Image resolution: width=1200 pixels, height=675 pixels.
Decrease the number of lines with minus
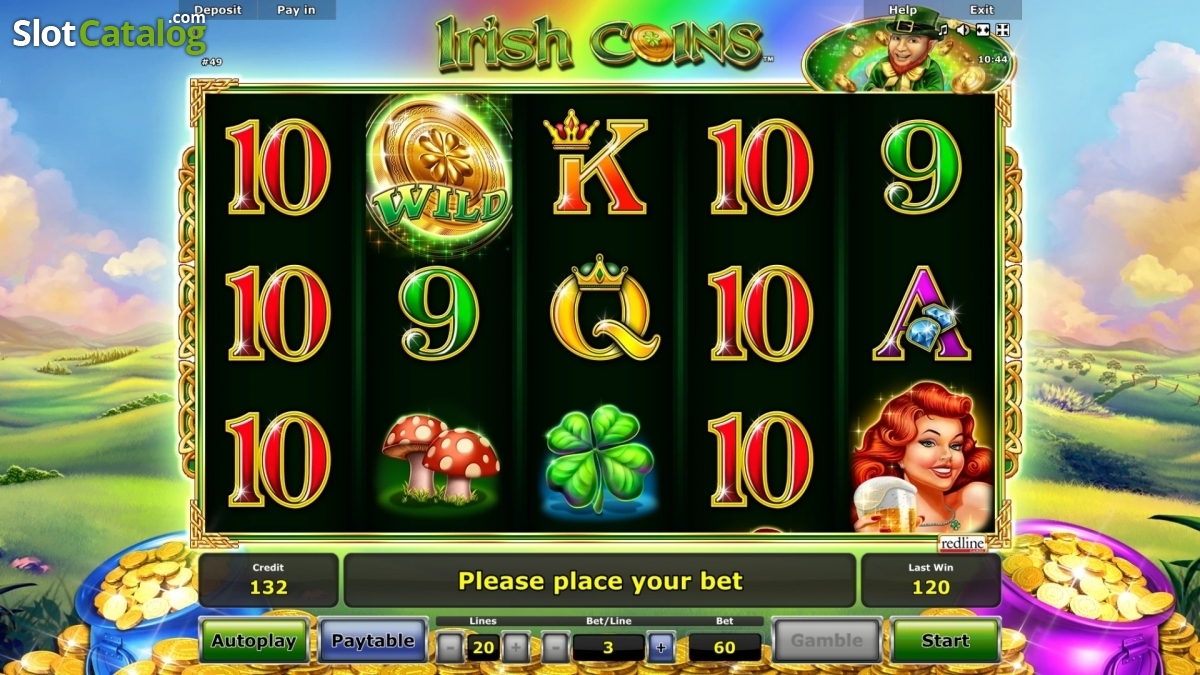pos(450,647)
